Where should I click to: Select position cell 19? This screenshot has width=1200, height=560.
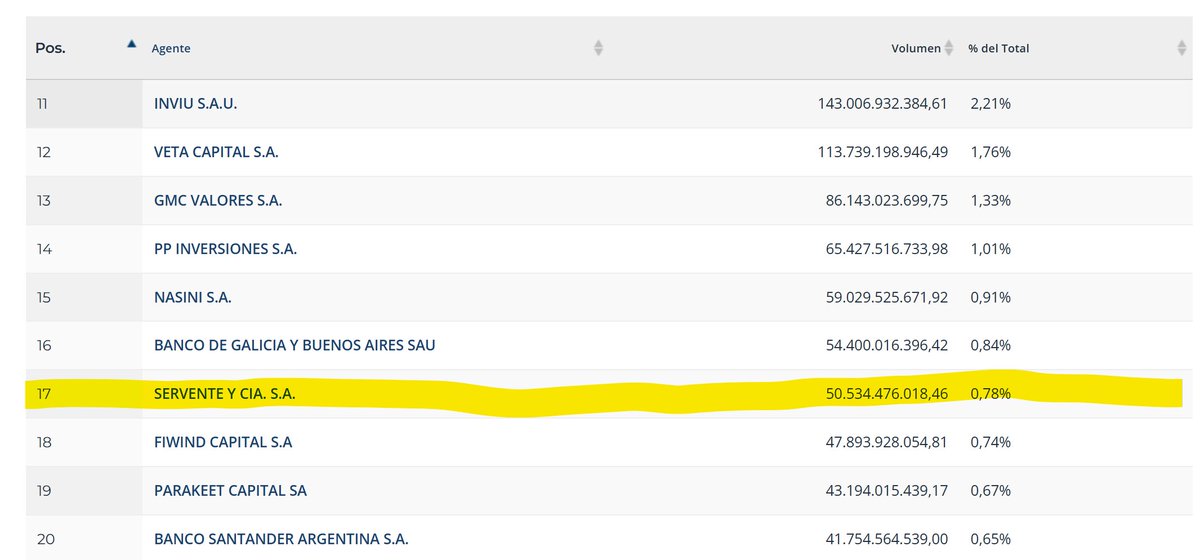point(84,490)
